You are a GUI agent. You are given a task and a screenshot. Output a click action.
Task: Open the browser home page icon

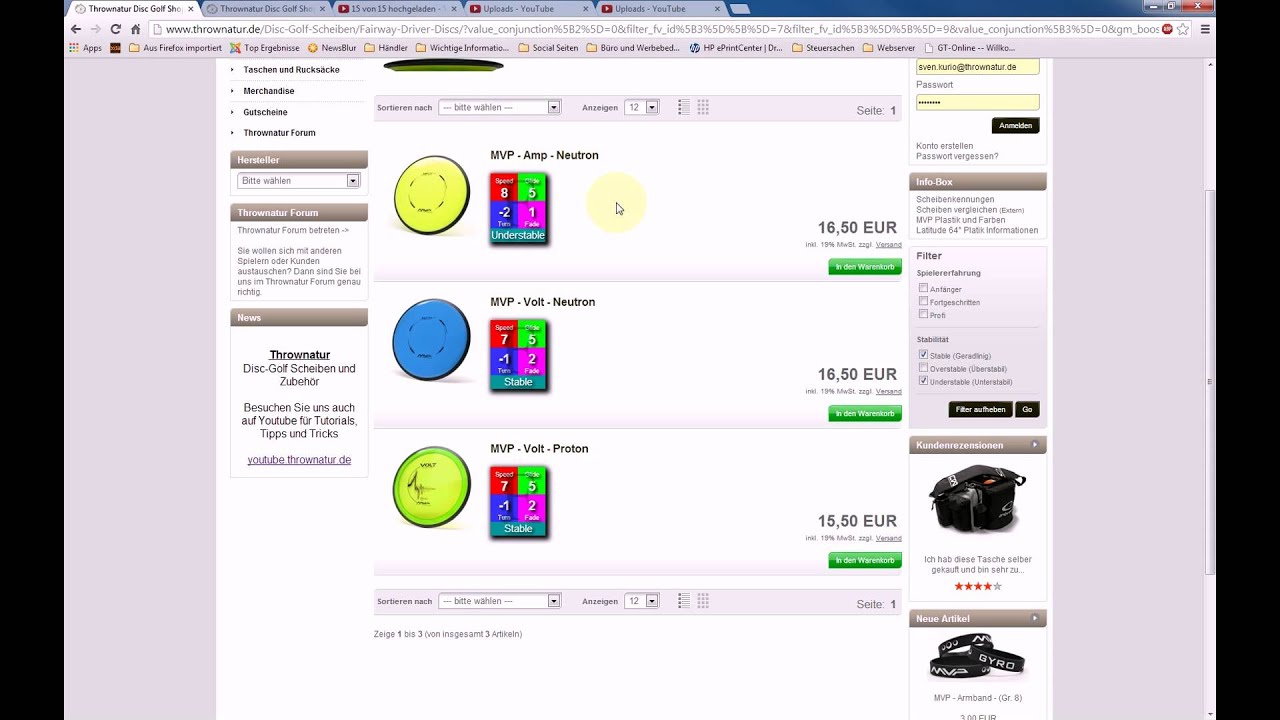point(136,29)
